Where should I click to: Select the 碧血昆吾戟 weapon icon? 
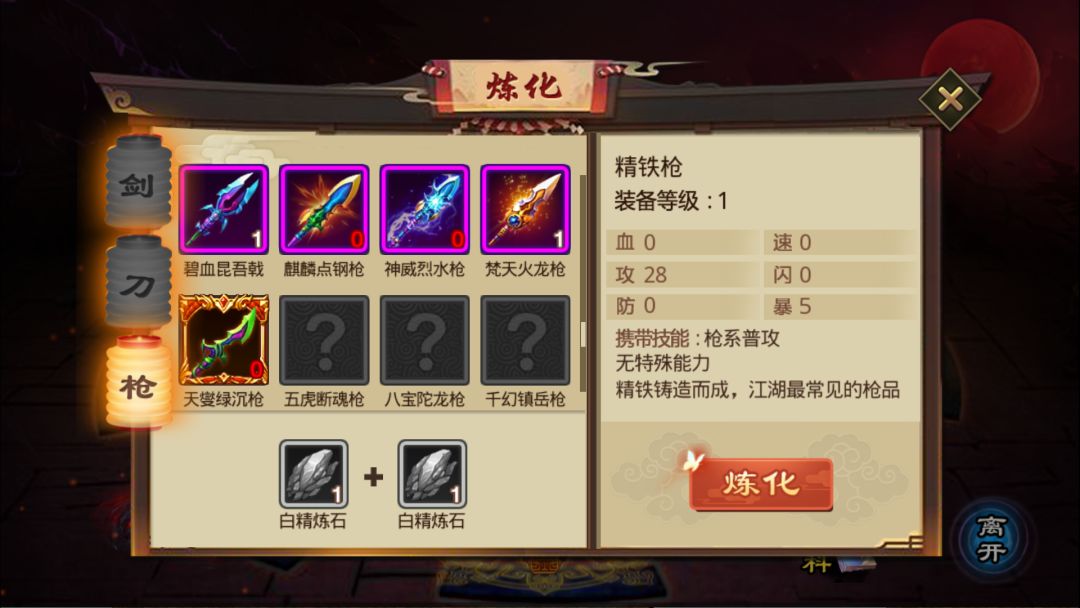pyautogui.click(x=224, y=209)
